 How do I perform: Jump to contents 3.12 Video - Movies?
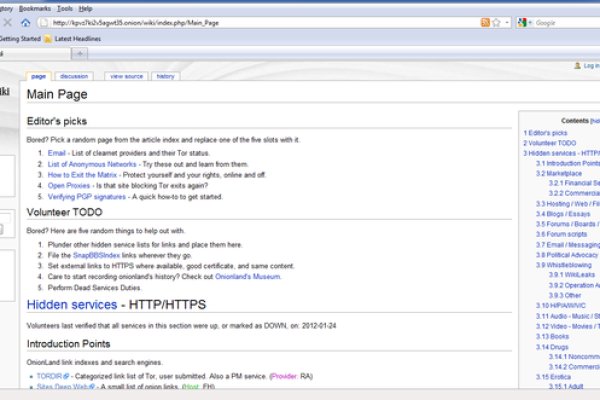pyautogui.click(x=568, y=327)
